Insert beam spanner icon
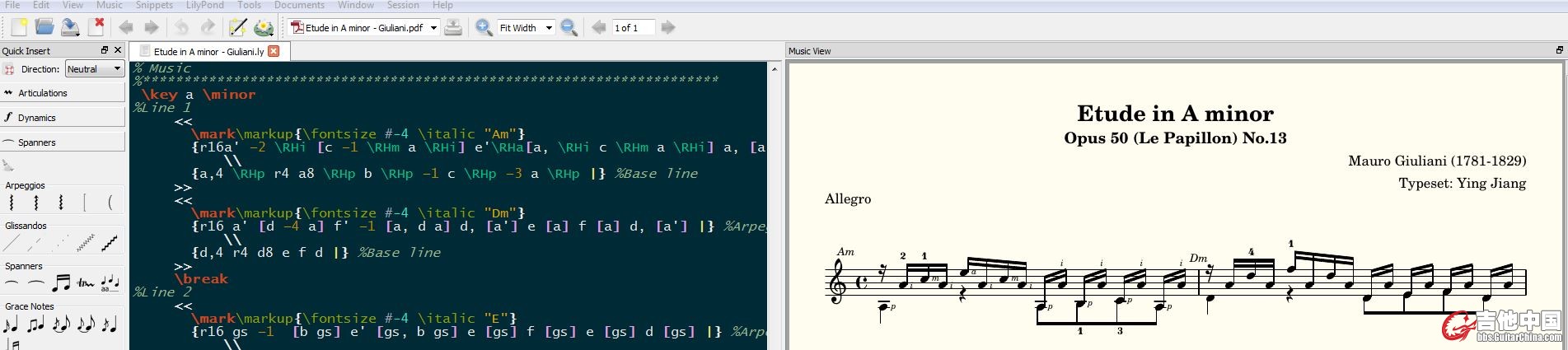Viewport: 1568px width, 350px height. point(61,283)
